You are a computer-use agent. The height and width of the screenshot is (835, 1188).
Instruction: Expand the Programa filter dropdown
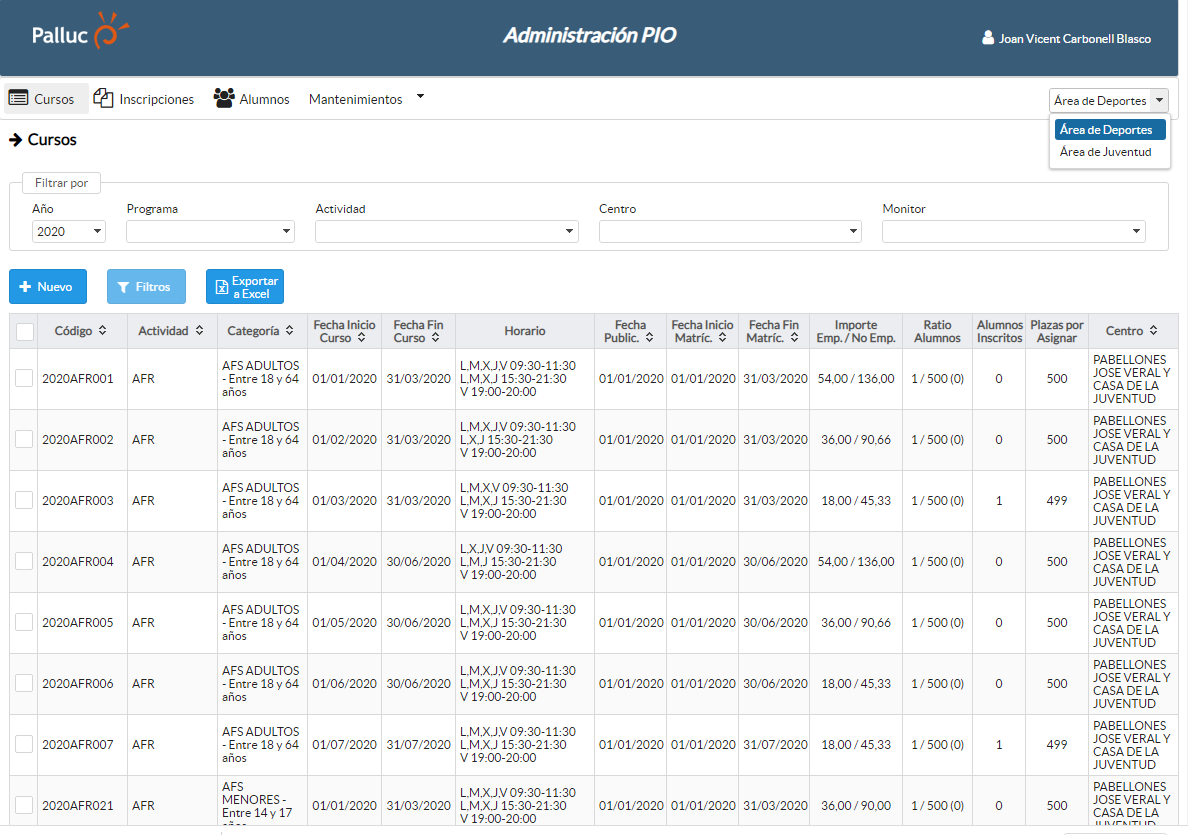pos(210,232)
